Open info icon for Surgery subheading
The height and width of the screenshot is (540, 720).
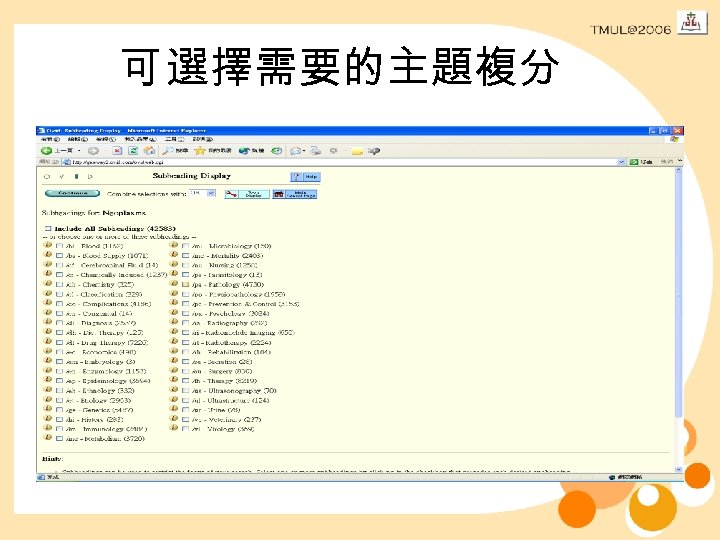pos(174,370)
